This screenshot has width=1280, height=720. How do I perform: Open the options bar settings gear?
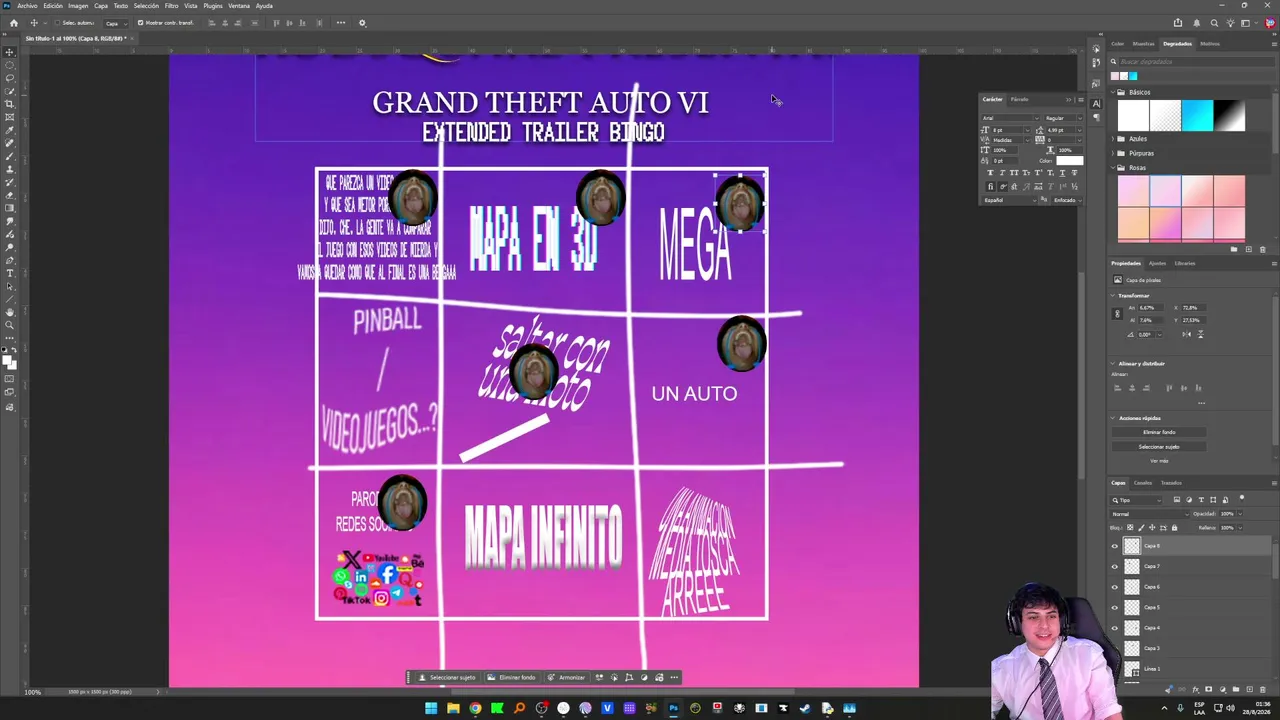[x=362, y=23]
